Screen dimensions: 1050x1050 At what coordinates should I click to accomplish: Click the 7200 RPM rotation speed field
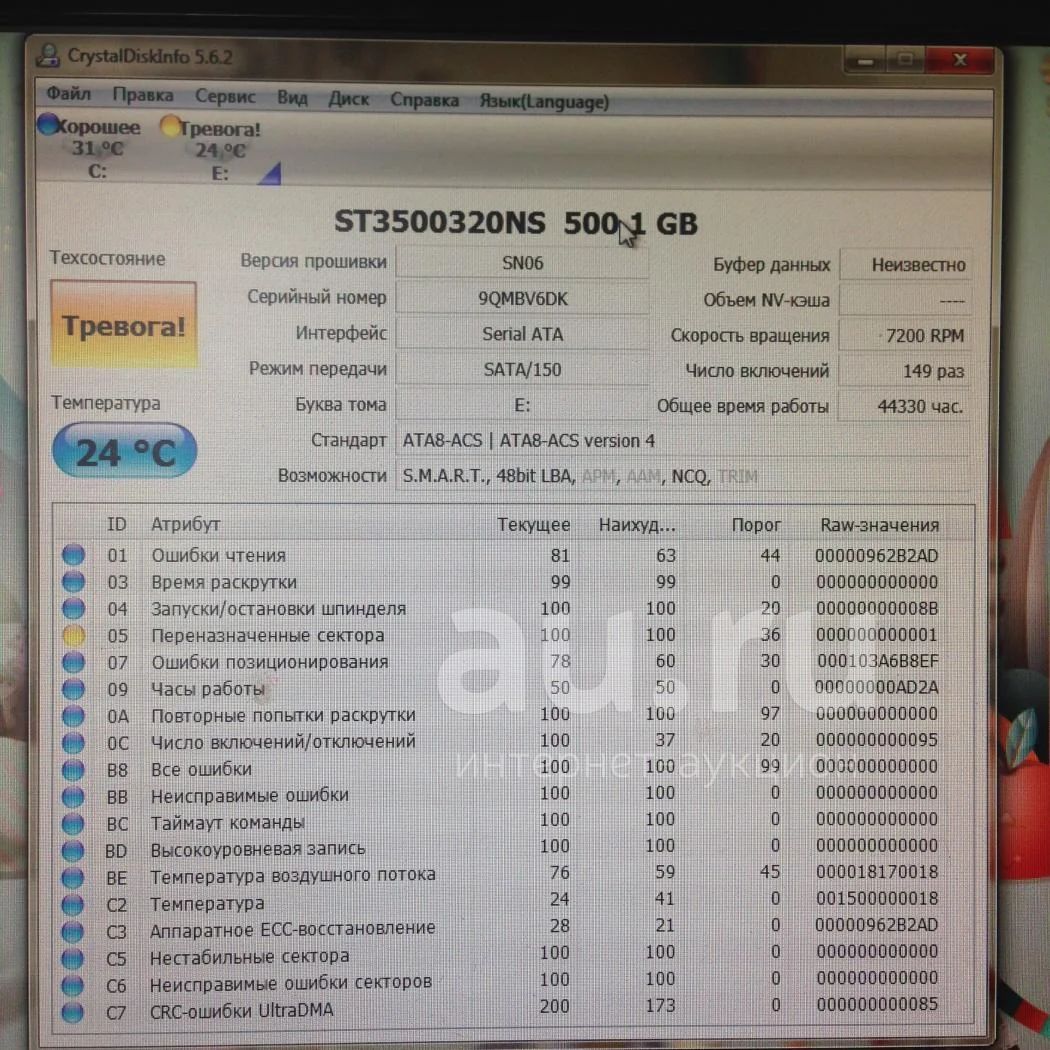tap(905, 335)
